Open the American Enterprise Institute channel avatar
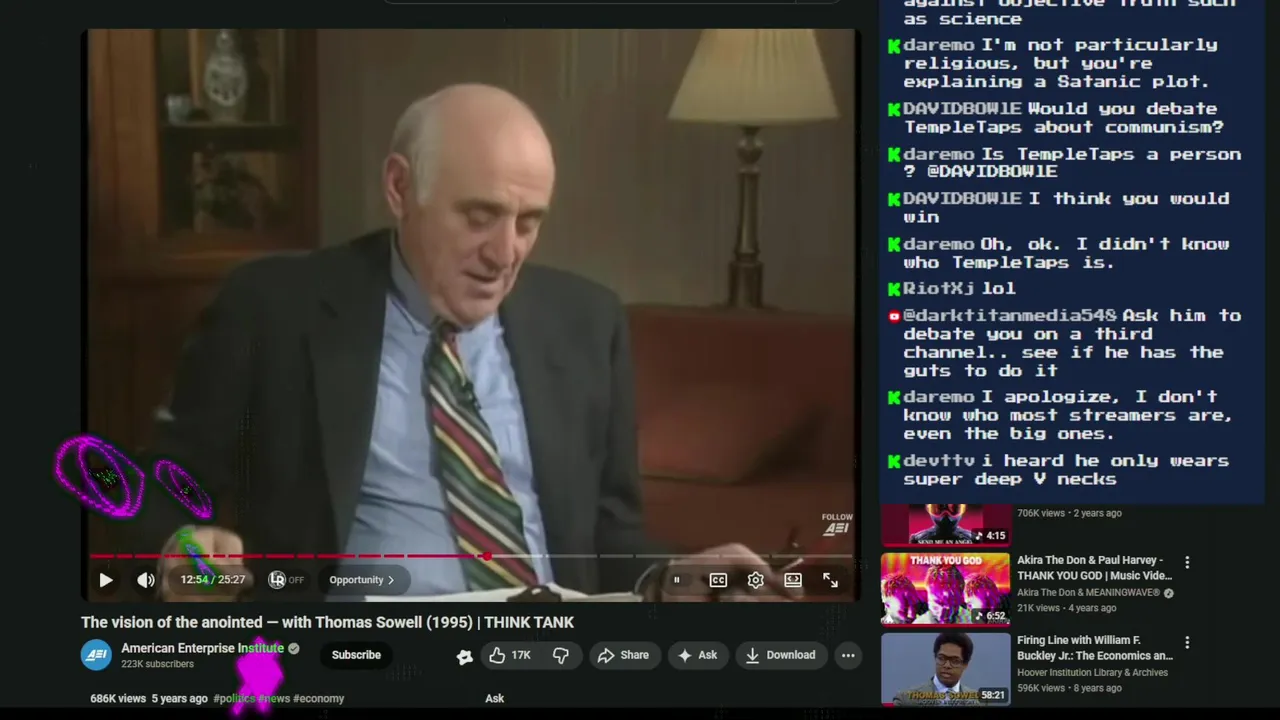 click(96, 655)
